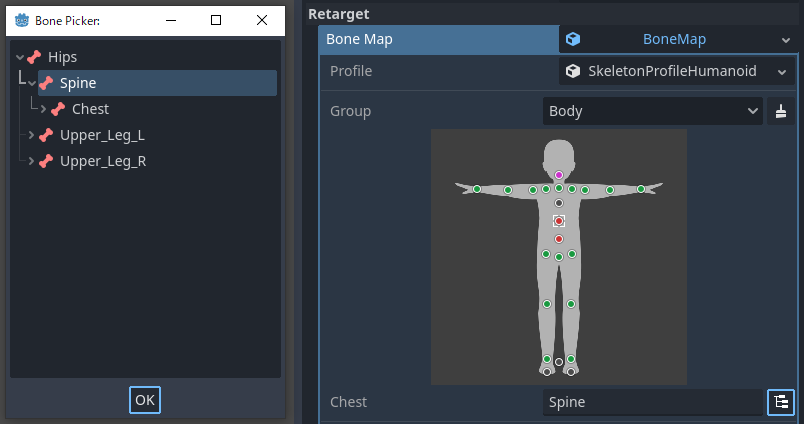Expand the Upper_Leg_L tree node

(x=31, y=135)
